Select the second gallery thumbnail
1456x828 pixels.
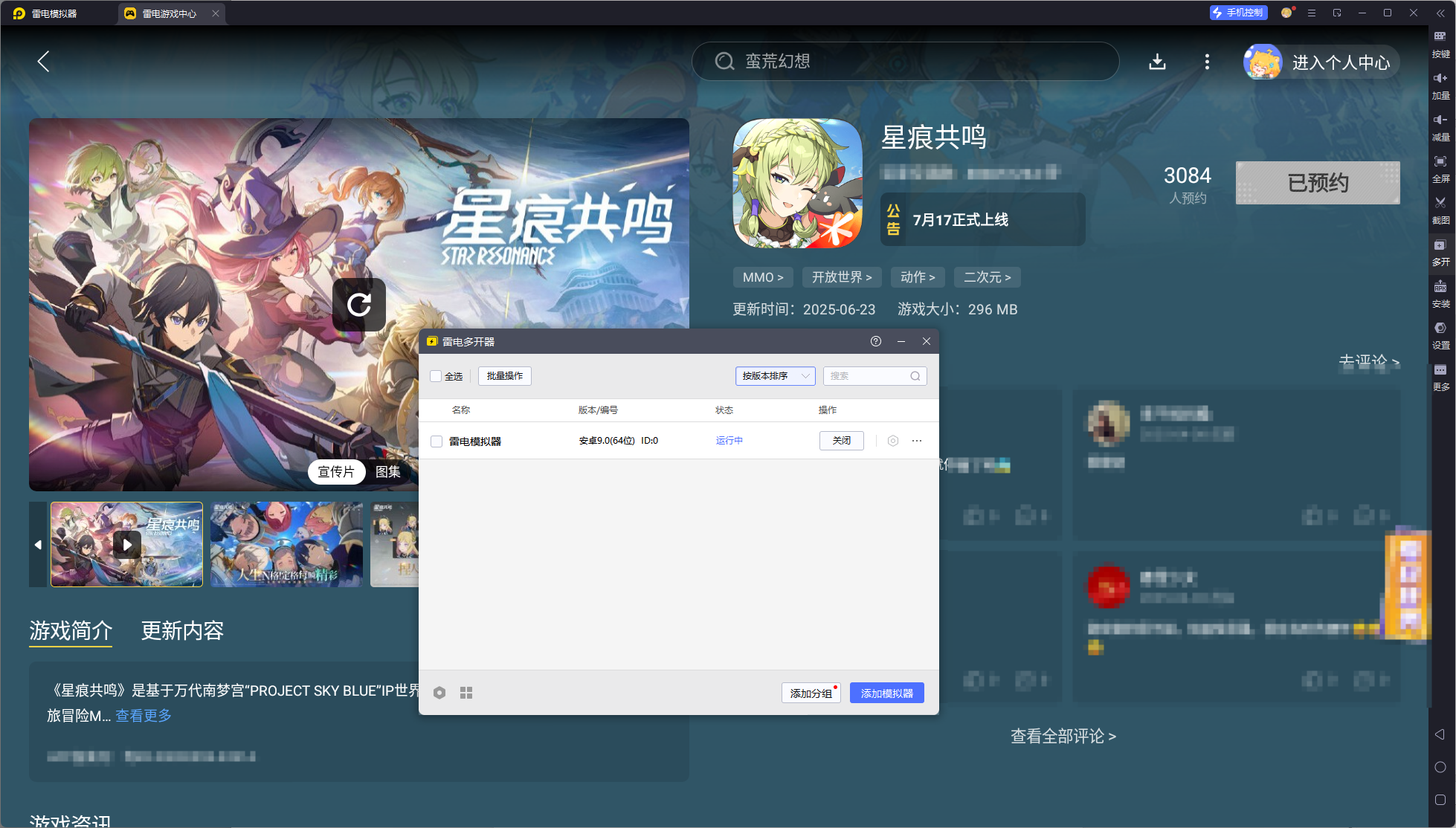(286, 544)
